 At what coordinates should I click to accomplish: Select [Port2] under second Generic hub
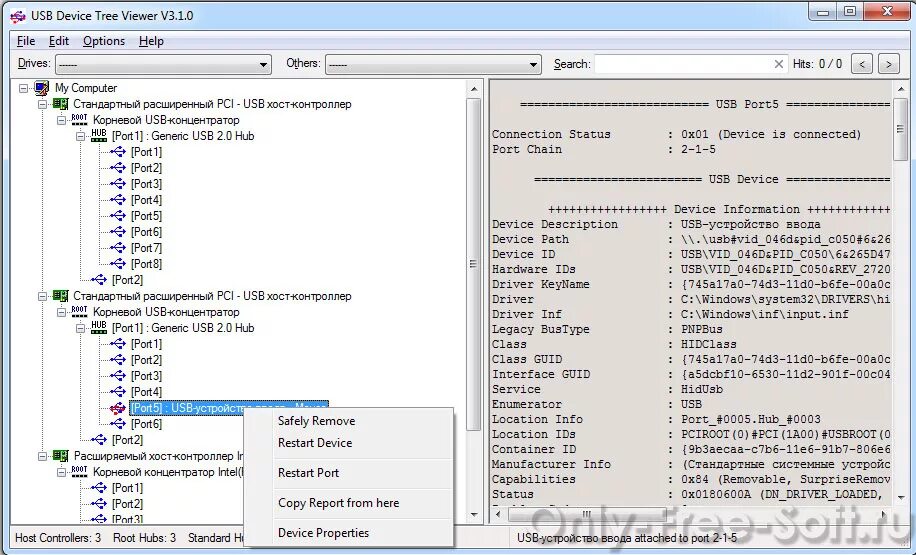[x=146, y=360]
